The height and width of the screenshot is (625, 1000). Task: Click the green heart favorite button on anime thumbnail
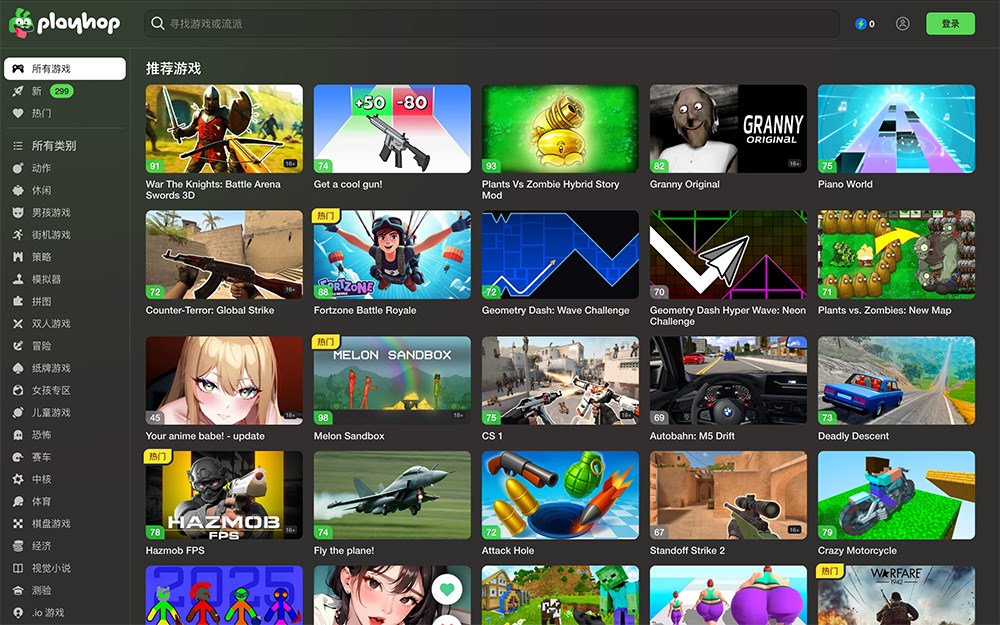tap(446, 589)
